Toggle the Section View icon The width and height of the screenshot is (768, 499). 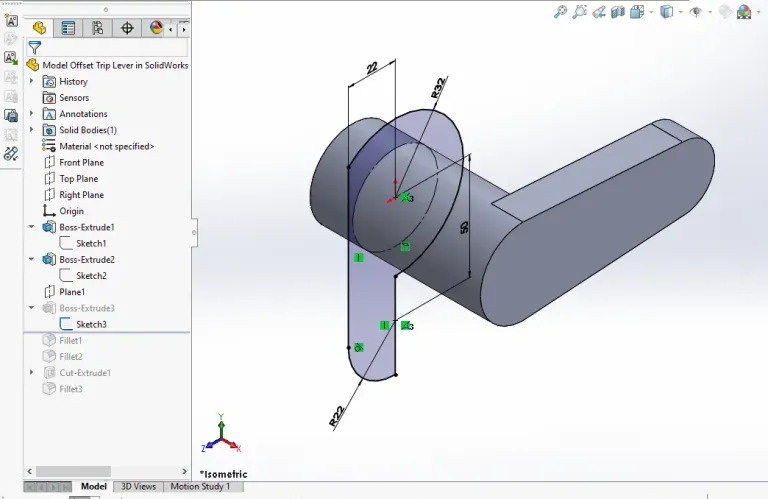click(x=618, y=11)
